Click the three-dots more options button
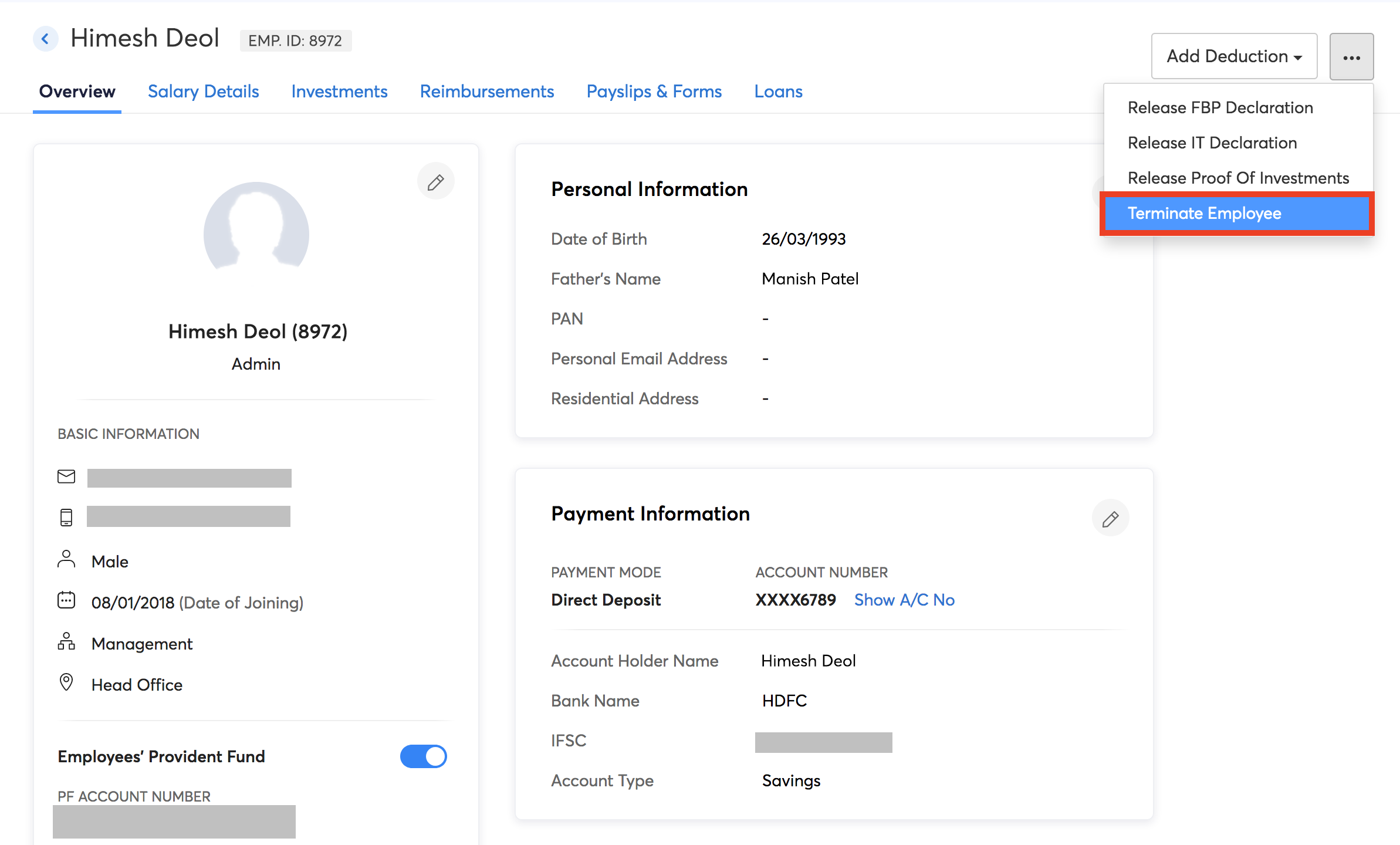1400x845 pixels. tap(1351, 57)
